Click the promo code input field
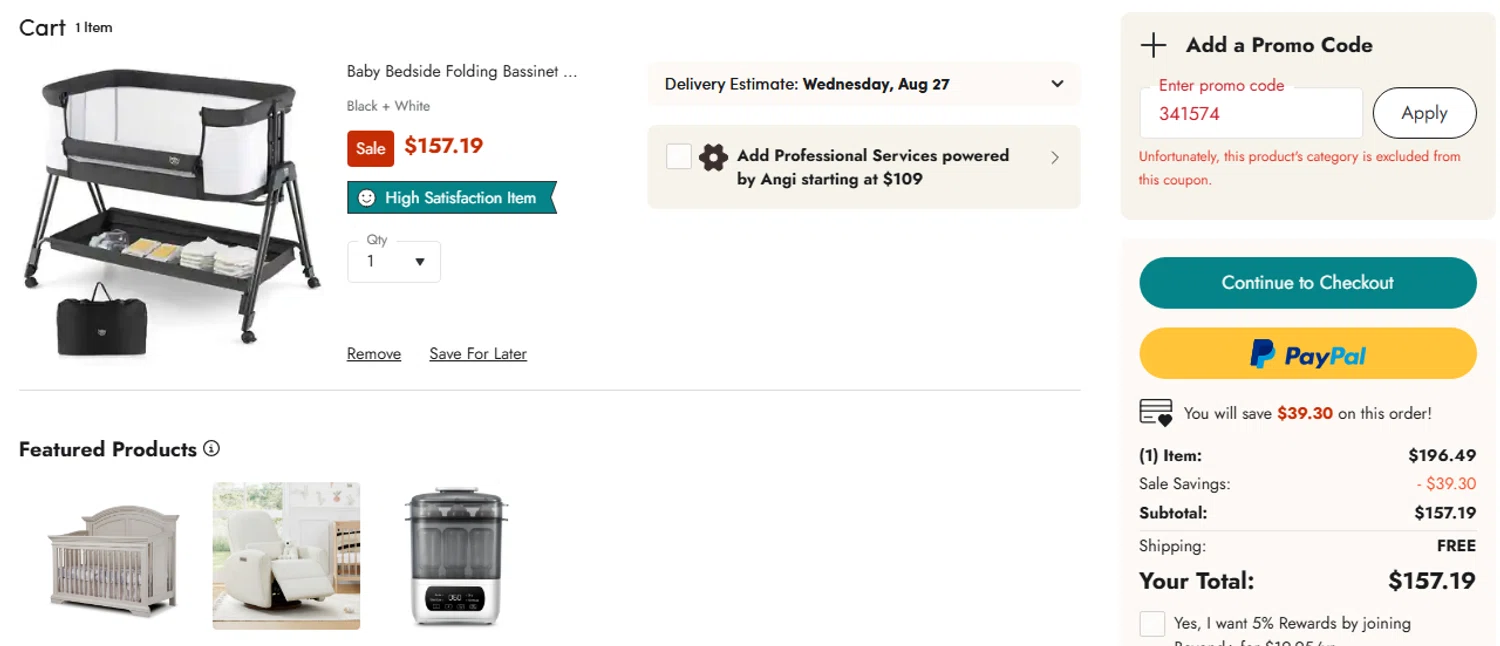The width and height of the screenshot is (1500, 646). tap(1250, 114)
